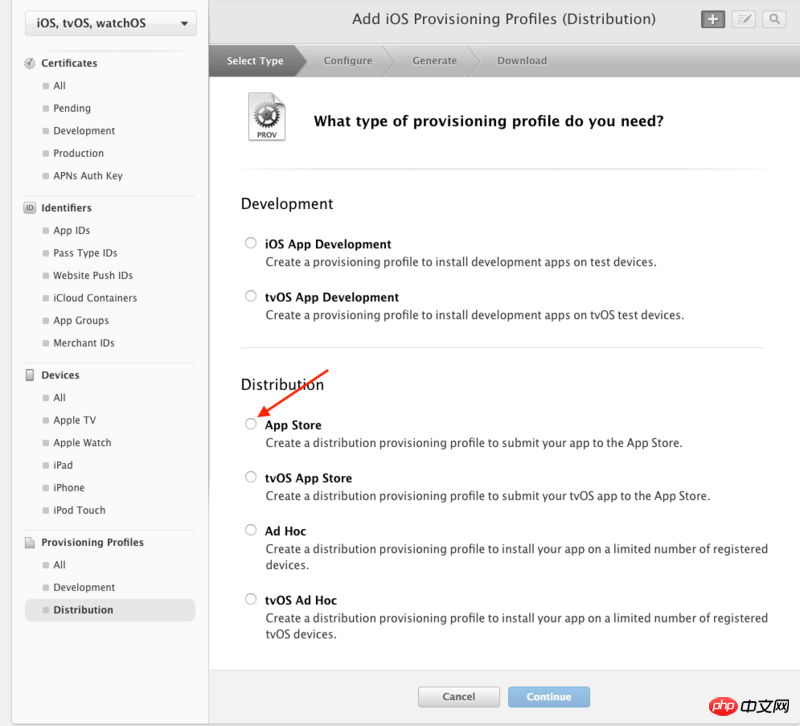Click the Continue button
Image resolution: width=800 pixels, height=726 pixels.
tap(549, 696)
